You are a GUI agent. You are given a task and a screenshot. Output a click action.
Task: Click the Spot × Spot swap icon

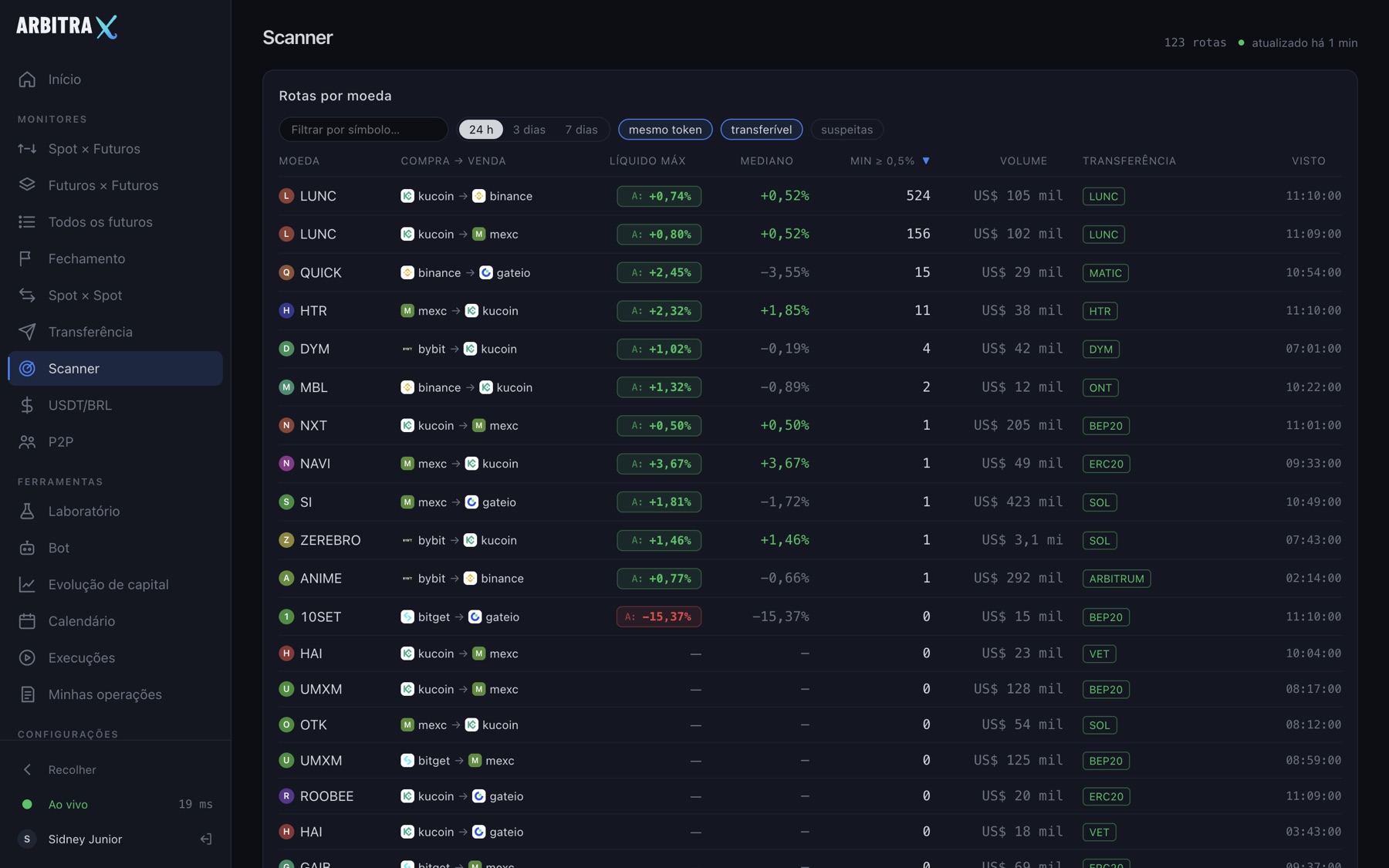27,296
